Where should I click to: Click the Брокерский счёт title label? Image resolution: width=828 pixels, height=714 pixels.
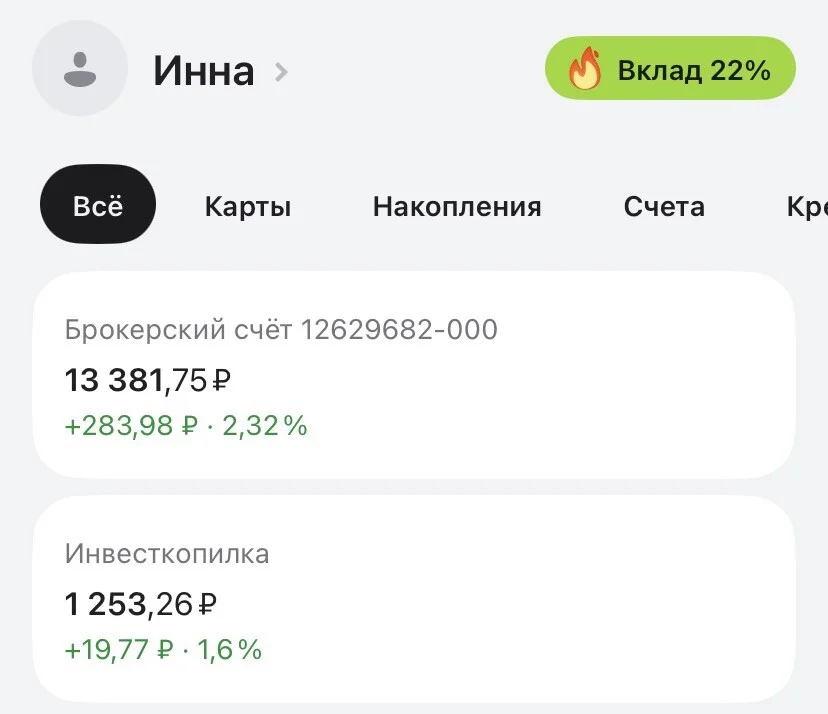point(178,330)
